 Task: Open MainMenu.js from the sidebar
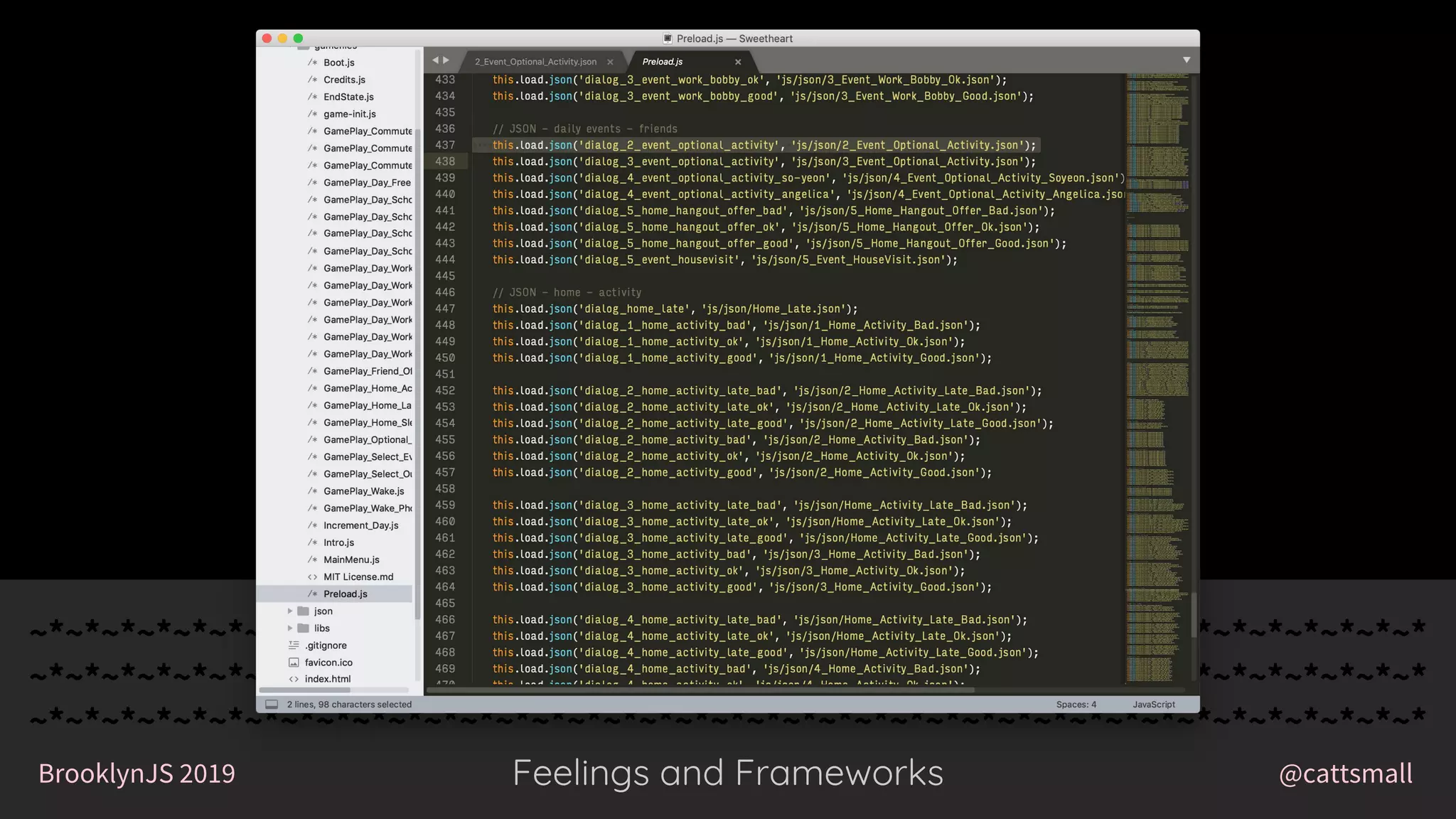[x=351, y=560]
